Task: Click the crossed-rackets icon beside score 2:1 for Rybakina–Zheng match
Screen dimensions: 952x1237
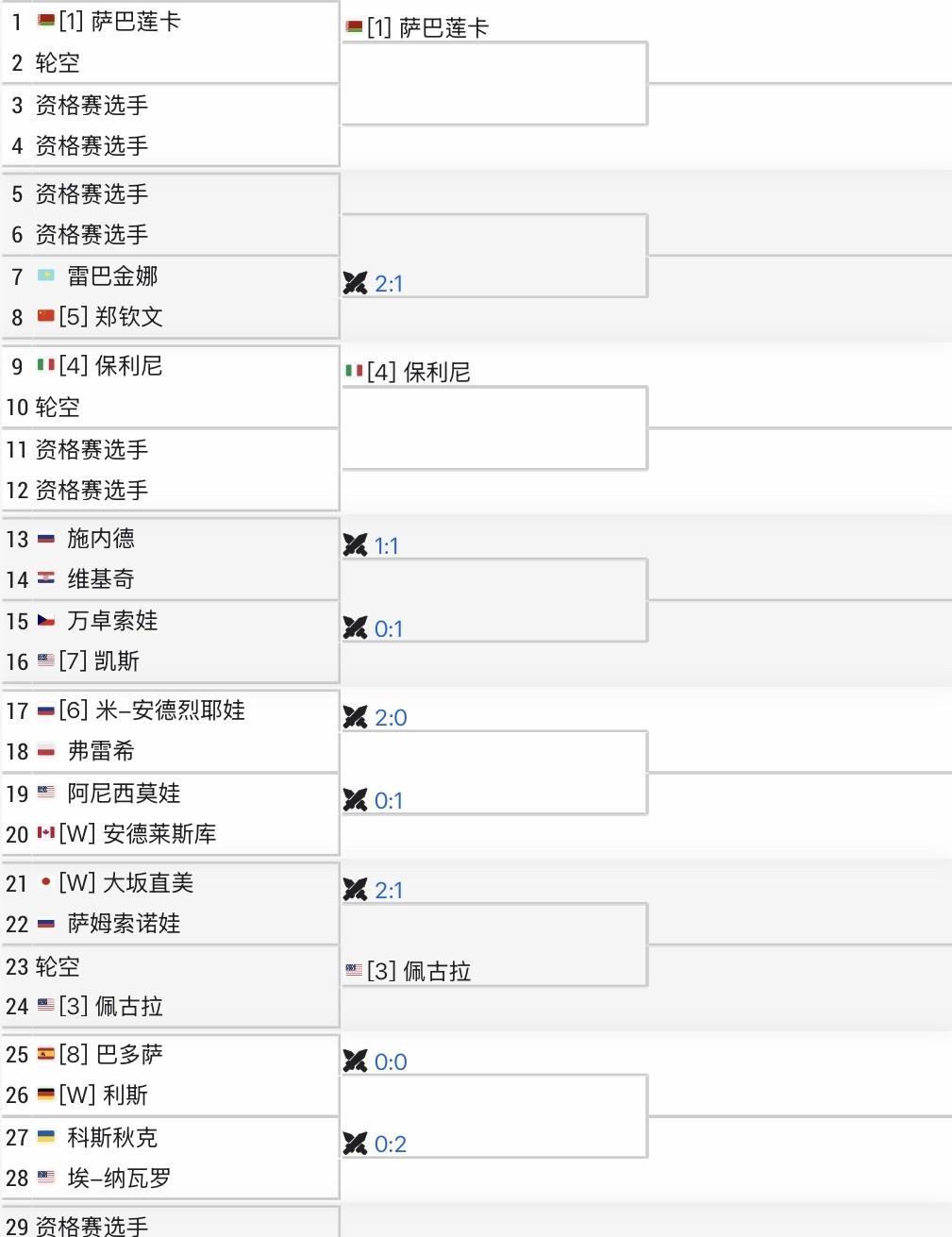Action: pyautogui.click(x=355, y=283)
